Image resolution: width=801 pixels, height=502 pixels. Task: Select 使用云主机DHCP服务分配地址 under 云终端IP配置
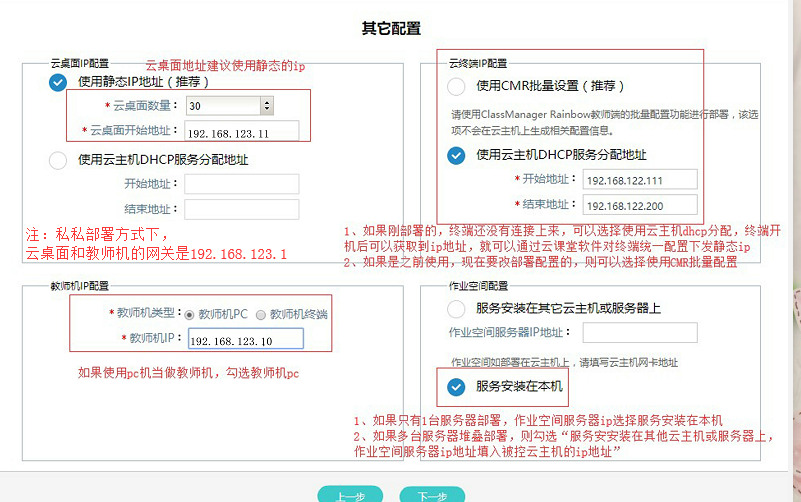457,155
